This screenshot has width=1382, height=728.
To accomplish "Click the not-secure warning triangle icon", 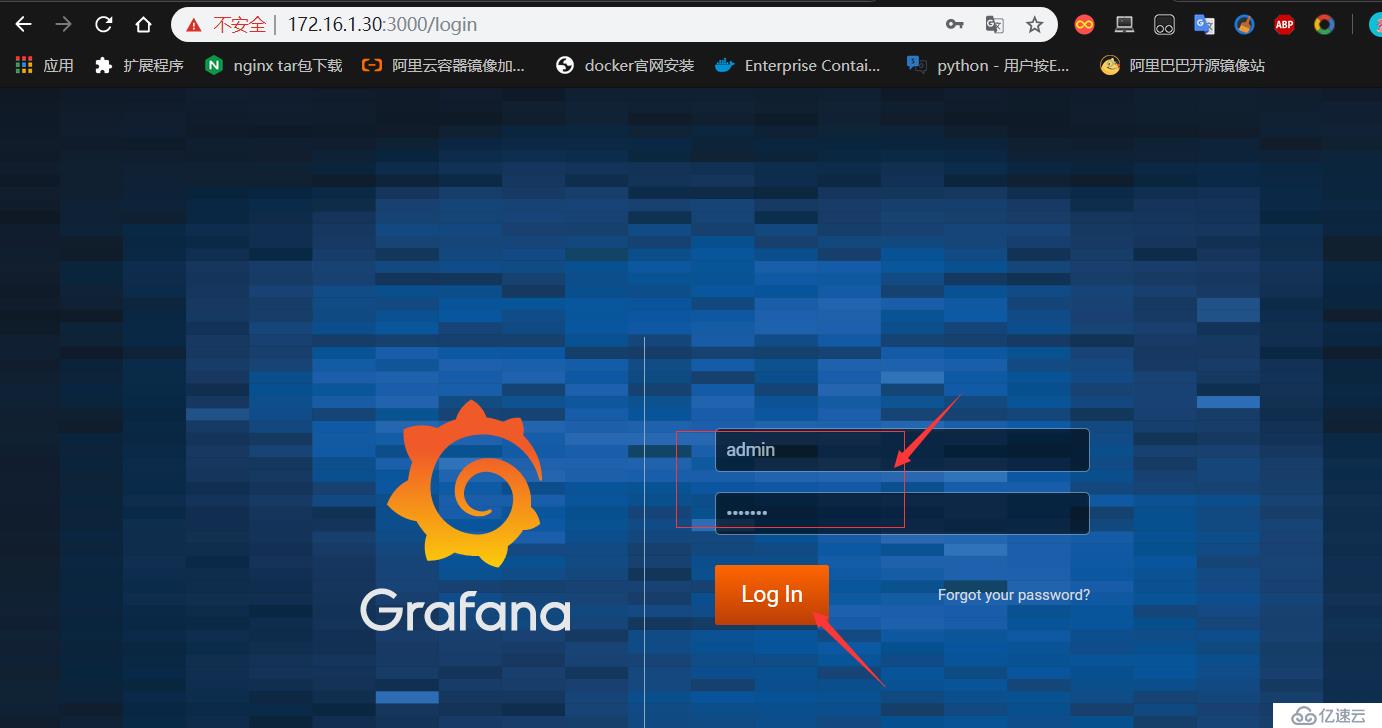I will point(194,25).
